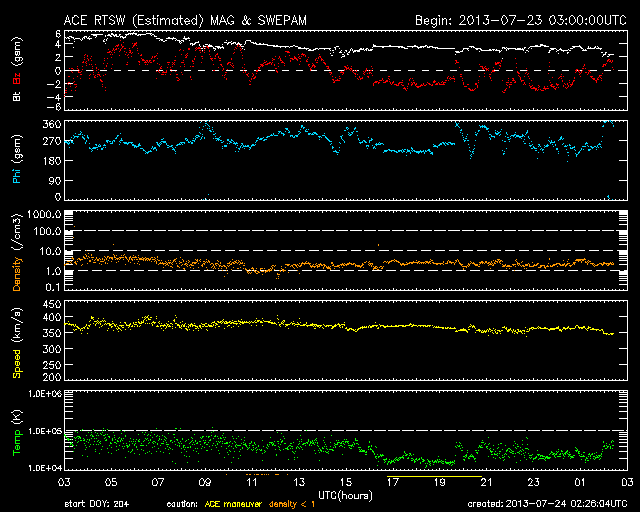This screenshot has height=512, width=640.
Task: Click the yellow Speed (km/s) axis label
Action: click(x=17, y=340)
